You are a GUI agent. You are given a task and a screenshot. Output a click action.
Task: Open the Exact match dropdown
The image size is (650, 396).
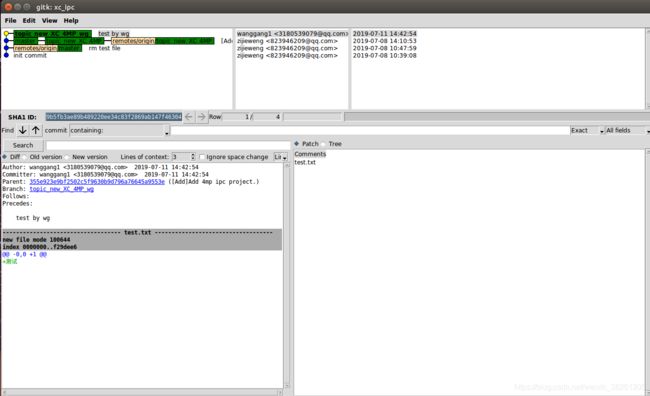pos(587,130)
